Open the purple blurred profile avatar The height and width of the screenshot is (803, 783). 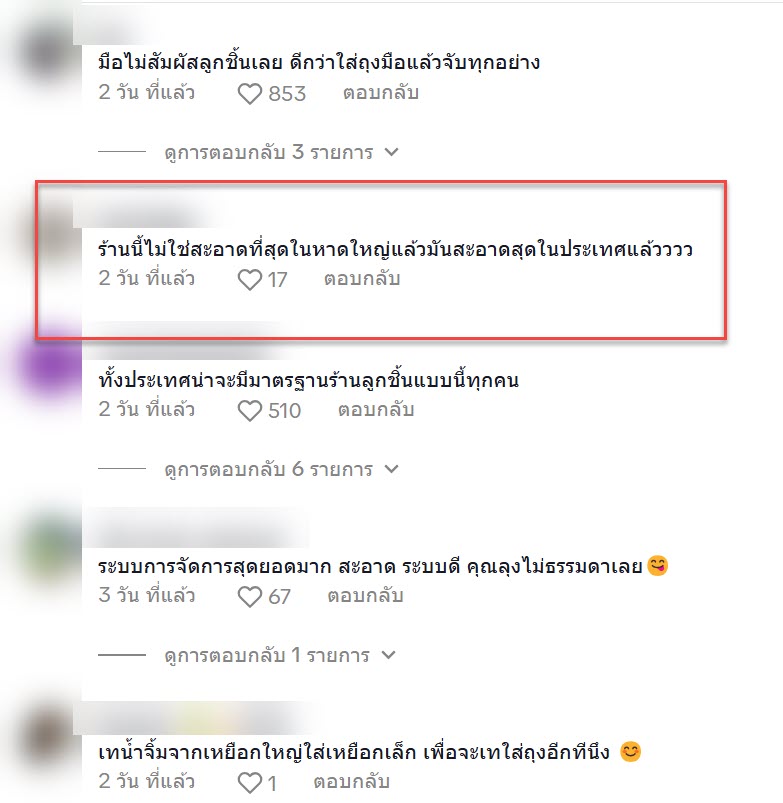[50, 366]
